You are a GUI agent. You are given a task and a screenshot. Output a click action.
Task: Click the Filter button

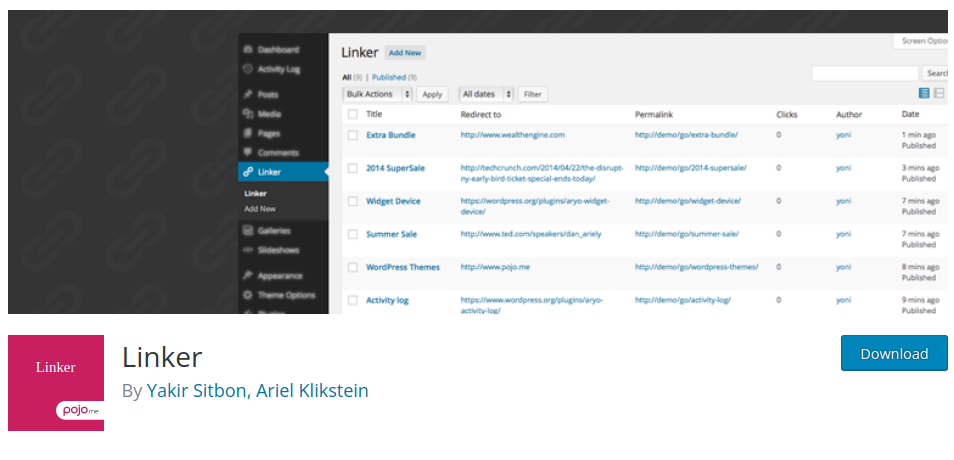click(533, 94)
